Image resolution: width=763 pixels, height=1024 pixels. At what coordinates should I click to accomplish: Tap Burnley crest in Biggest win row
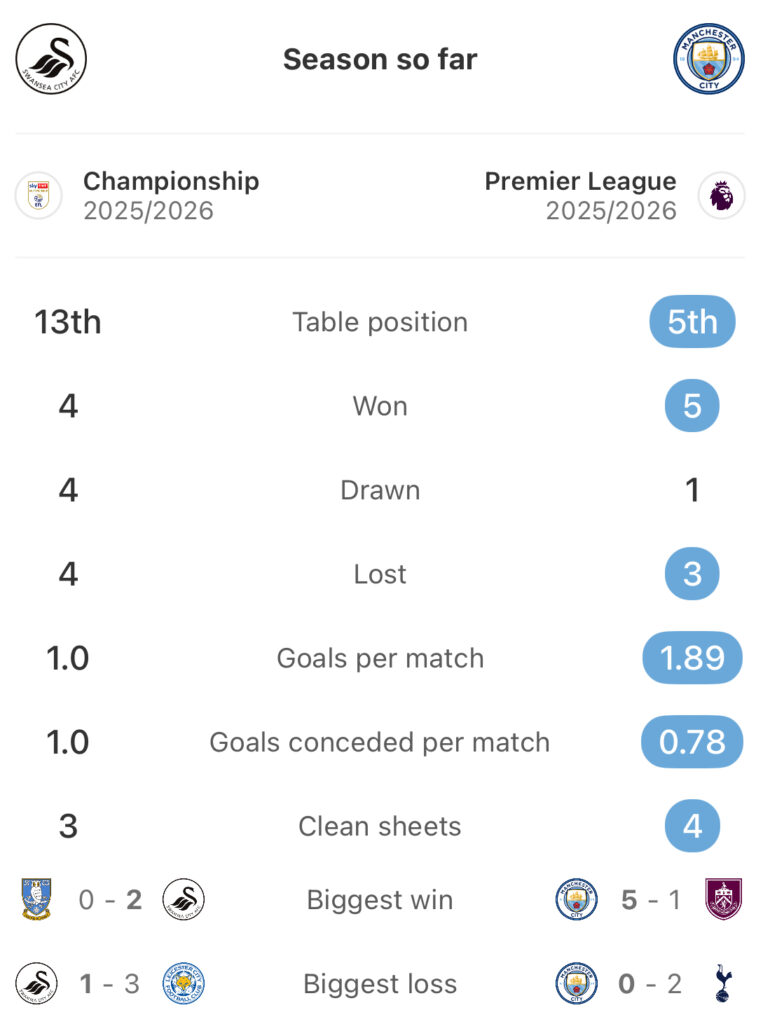723,900
